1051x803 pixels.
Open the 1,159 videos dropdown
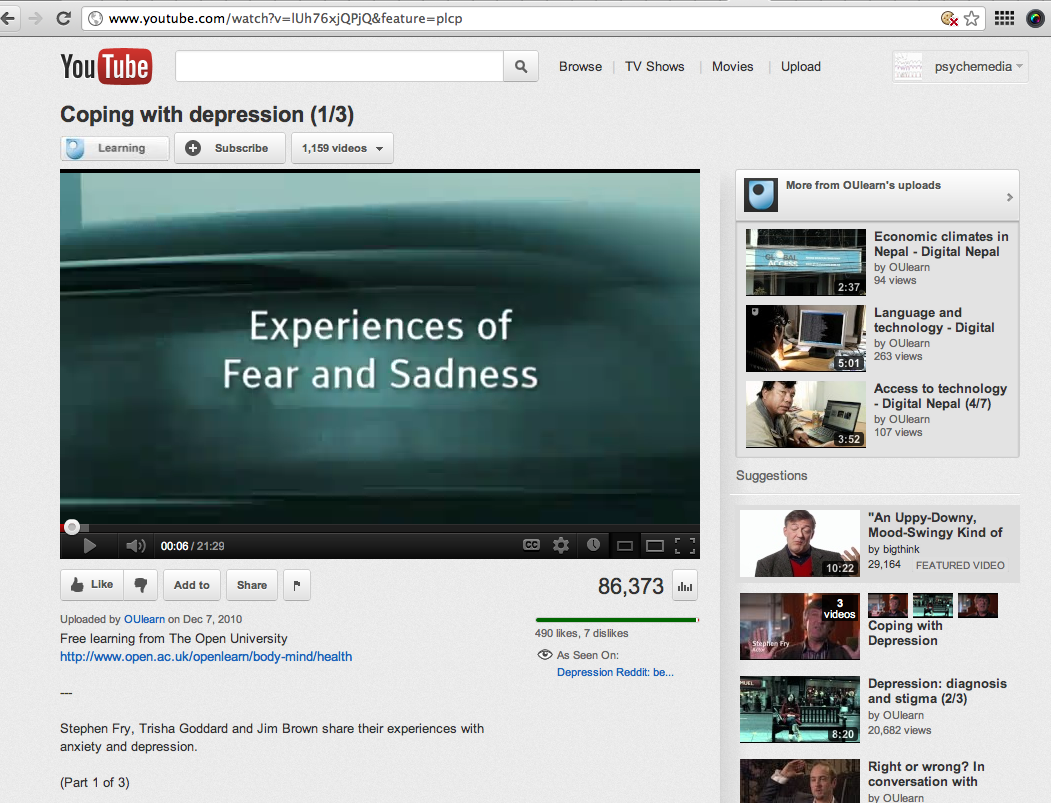click(342, 148)
